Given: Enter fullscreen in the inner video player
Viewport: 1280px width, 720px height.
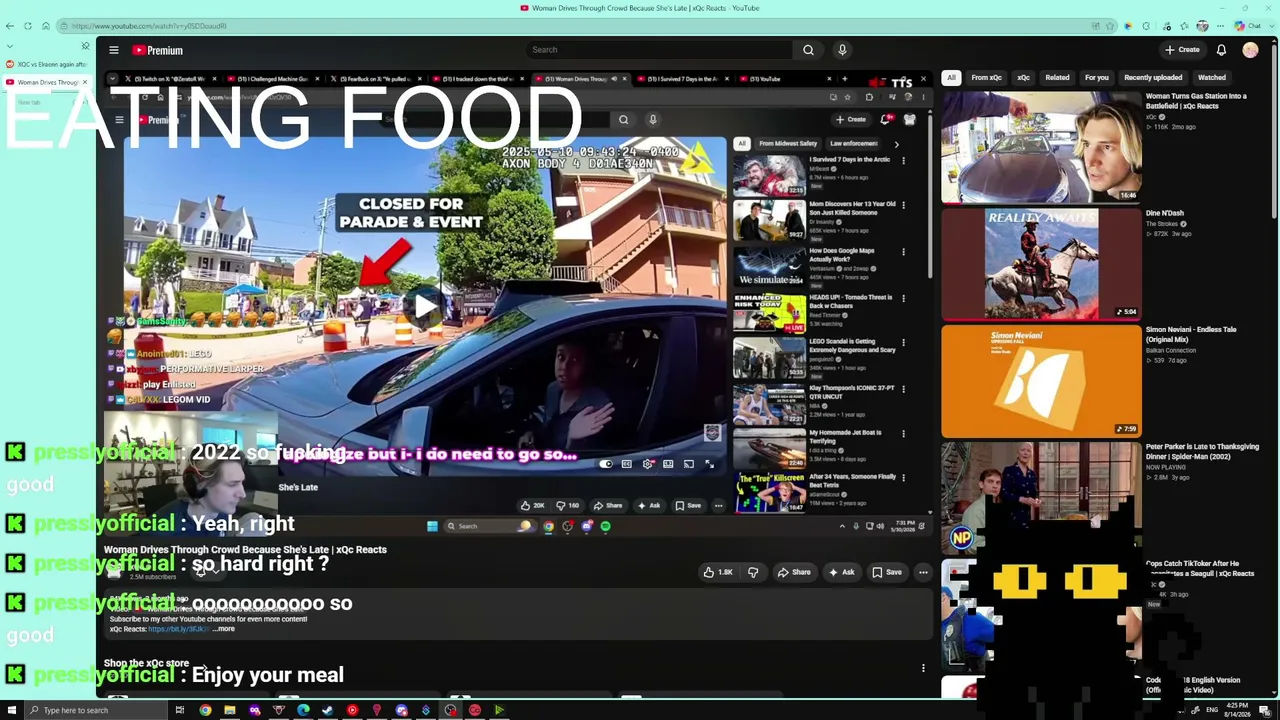Looking at the screenshot, I should 710,464.
